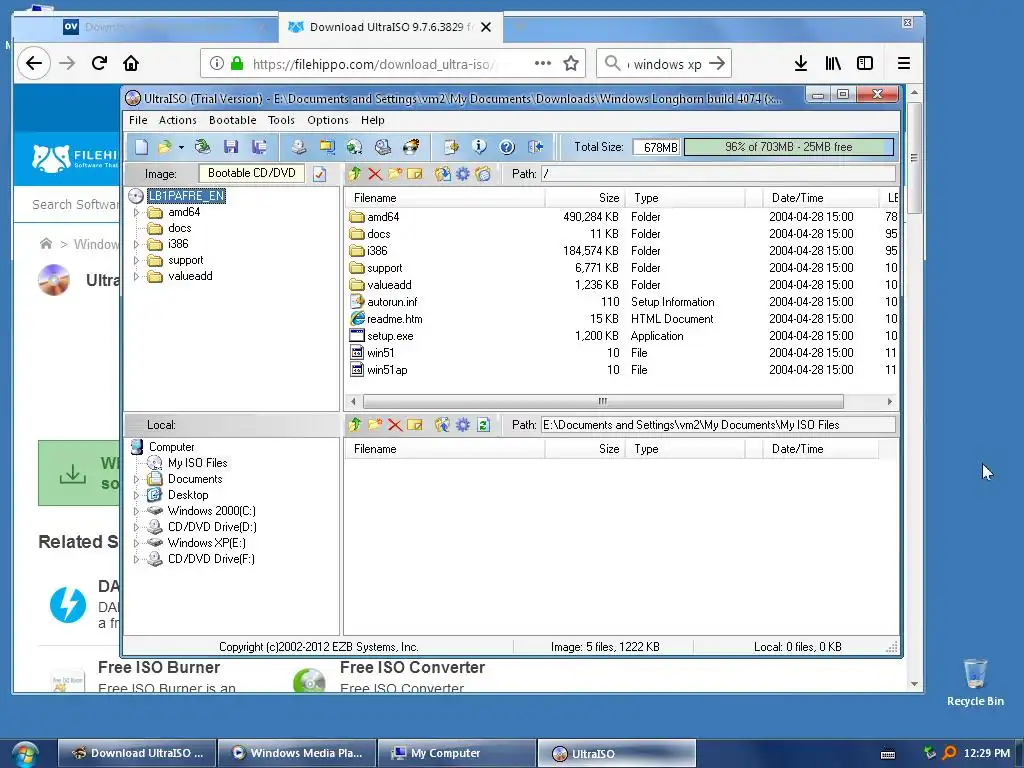Click the Local Path field showing My ISO Files
This screenshot has width=1024, height=768.
pyautogui.click(x=718, y=424)
